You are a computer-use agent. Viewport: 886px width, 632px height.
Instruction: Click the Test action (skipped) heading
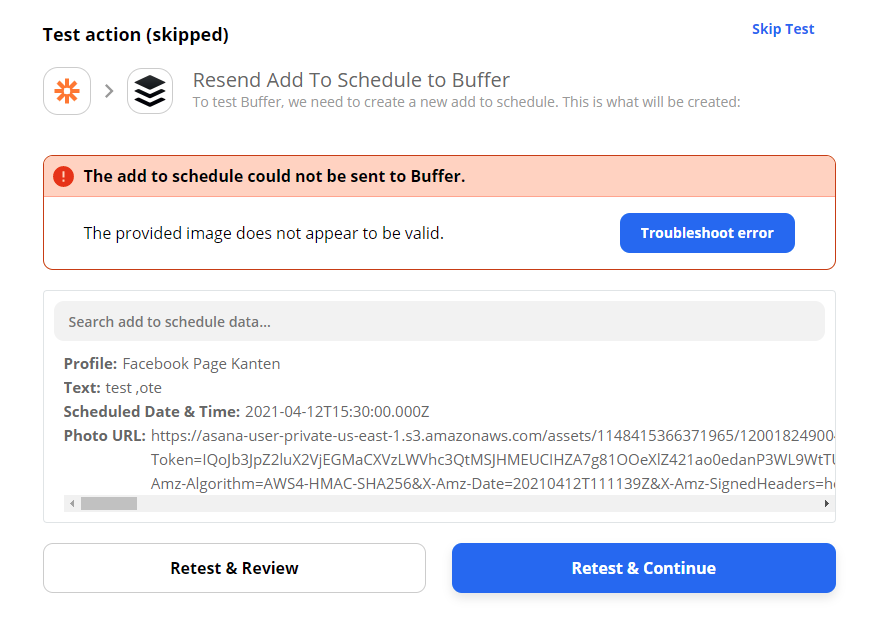[x=136, y=35]
